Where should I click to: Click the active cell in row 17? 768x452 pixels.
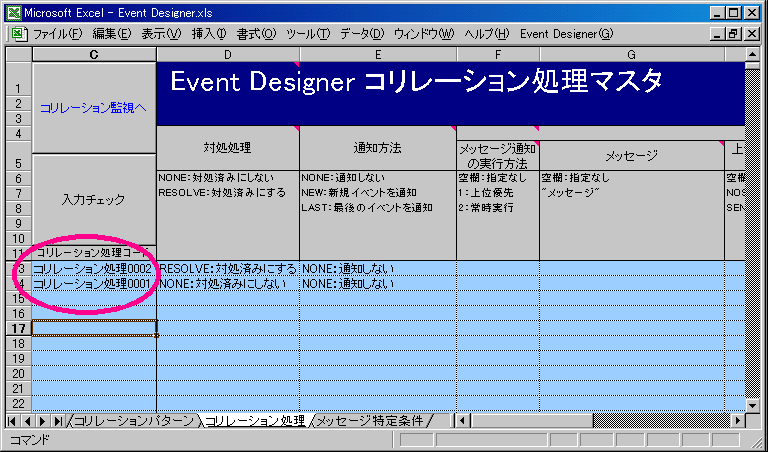(x=94, y=328)
